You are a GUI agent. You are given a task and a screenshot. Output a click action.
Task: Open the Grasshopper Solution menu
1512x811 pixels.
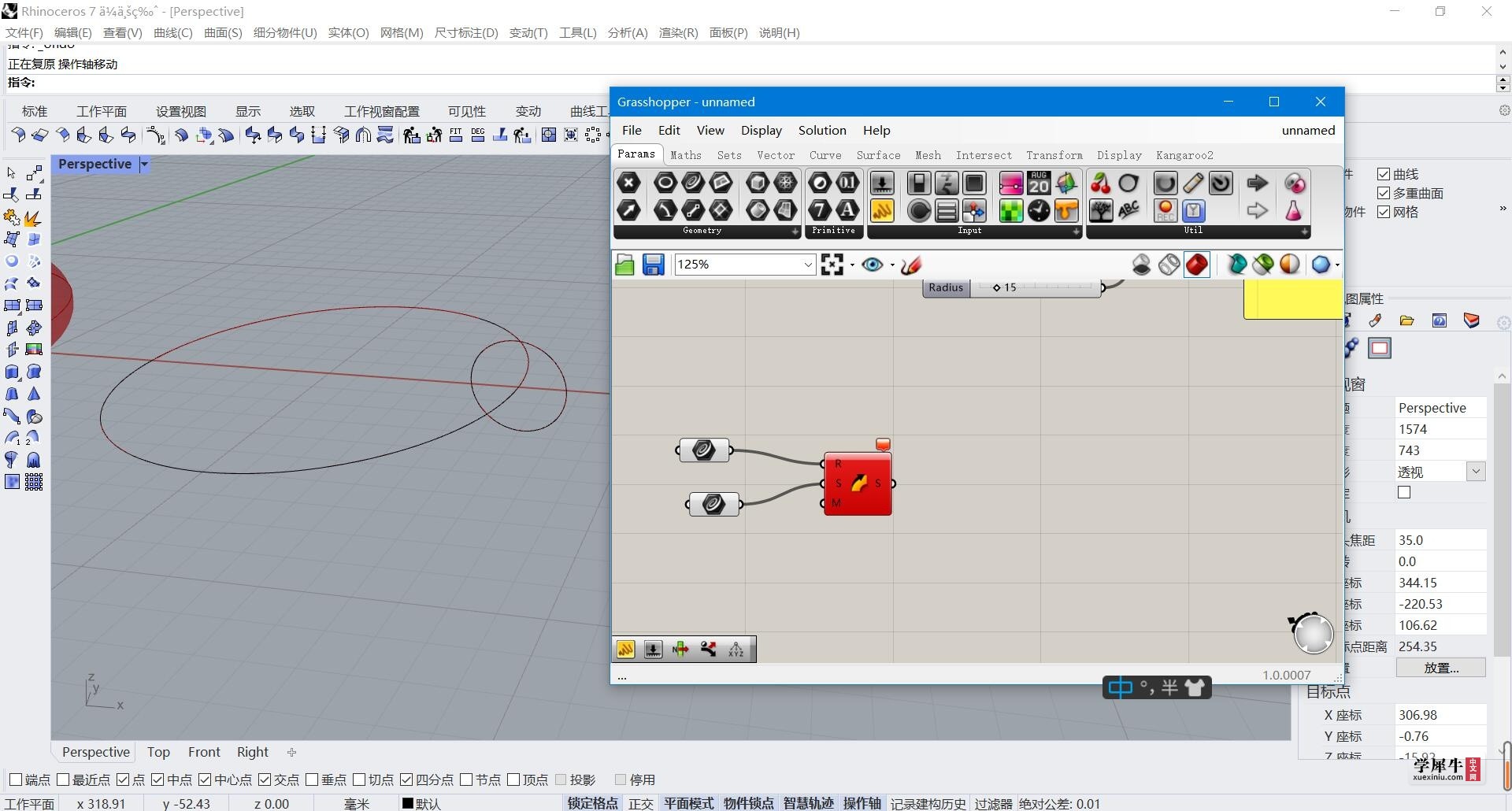coord(822,130)
